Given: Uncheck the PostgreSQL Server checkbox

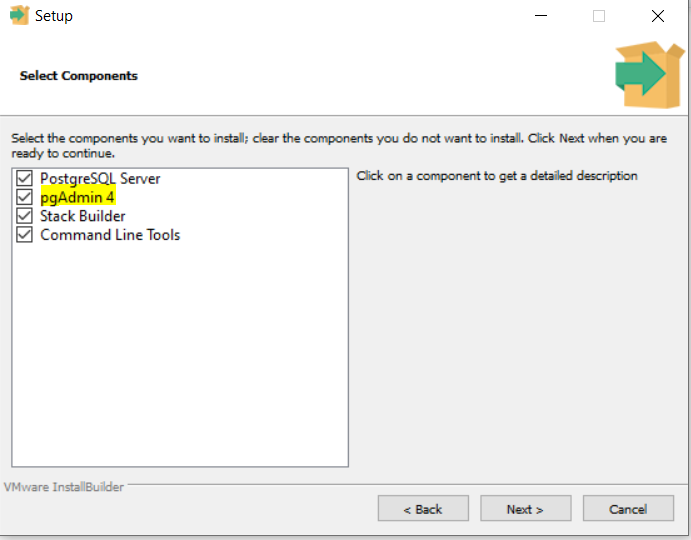Looking at the screenshot, I should coord(24,179).
